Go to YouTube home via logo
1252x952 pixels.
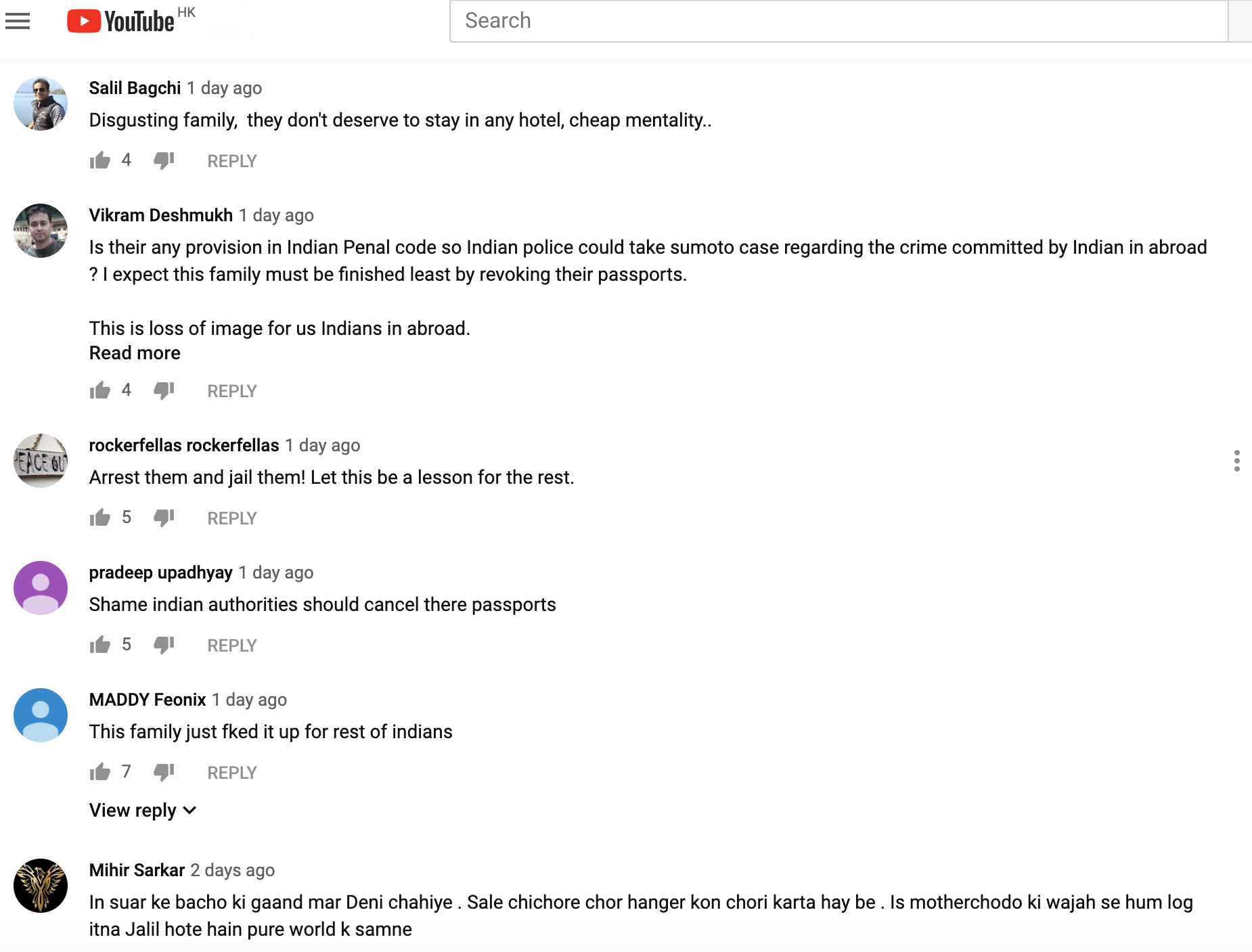(120, 21)
